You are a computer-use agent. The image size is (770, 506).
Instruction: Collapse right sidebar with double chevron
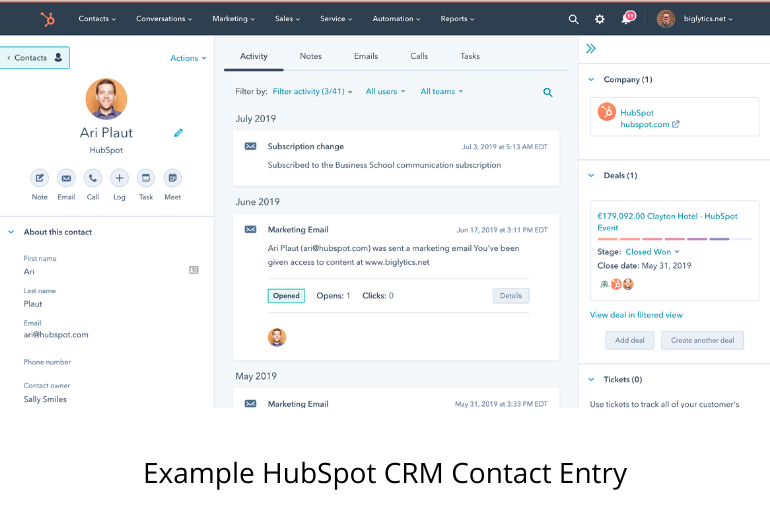[x=591, y=48]
